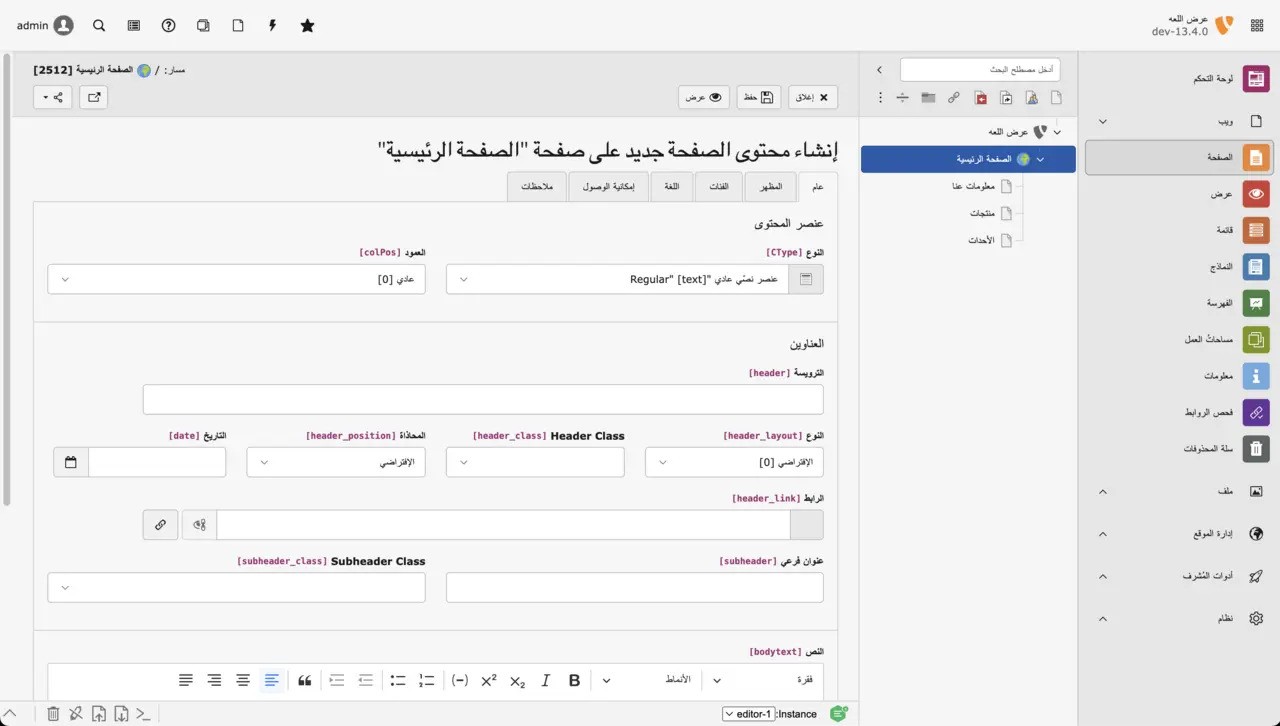
Task: Click the حفظ save button
Action: (x=758, y=97)
